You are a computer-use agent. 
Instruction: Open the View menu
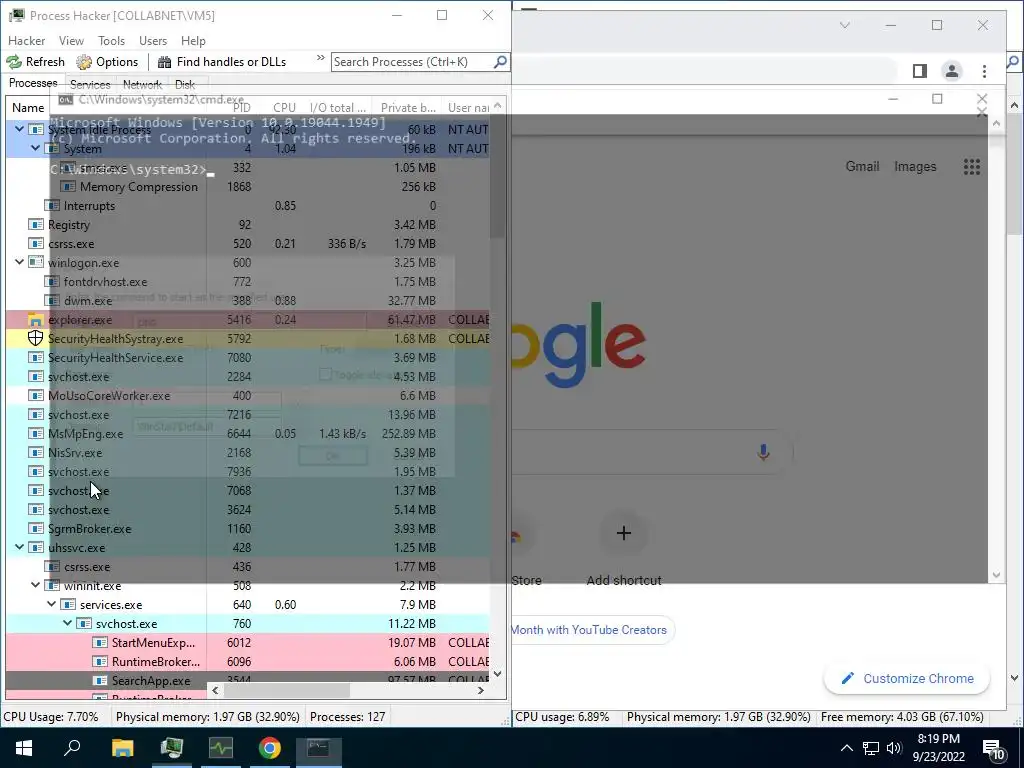[71, 40]
